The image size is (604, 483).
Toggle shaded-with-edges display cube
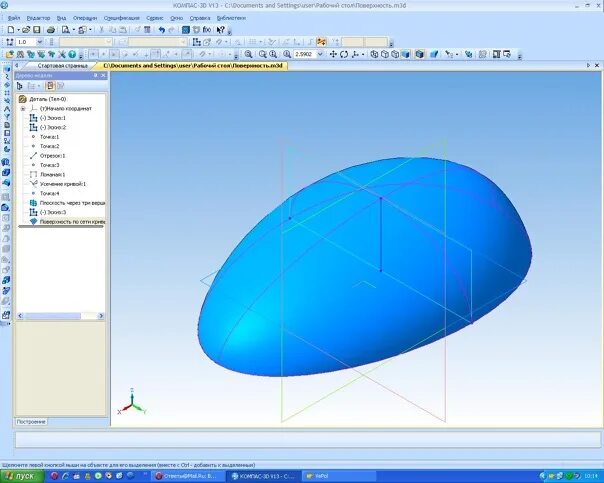tap(419, 54)
